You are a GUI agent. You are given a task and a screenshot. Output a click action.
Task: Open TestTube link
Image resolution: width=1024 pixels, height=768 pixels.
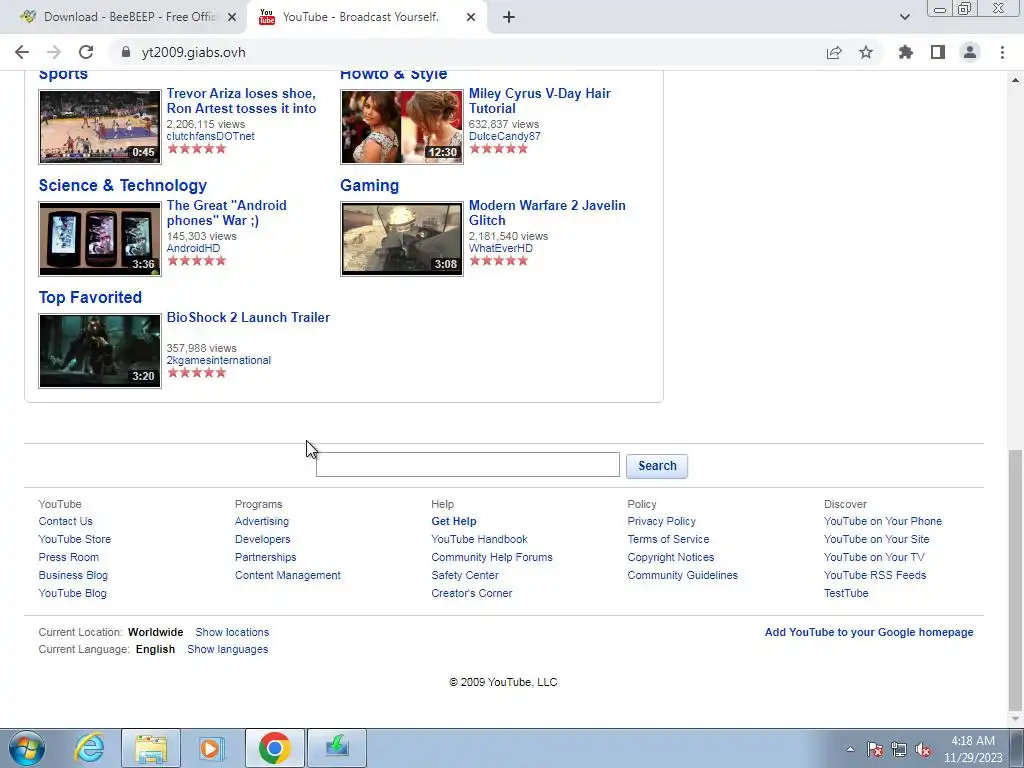pyautogui.click(x=846, y=593)
